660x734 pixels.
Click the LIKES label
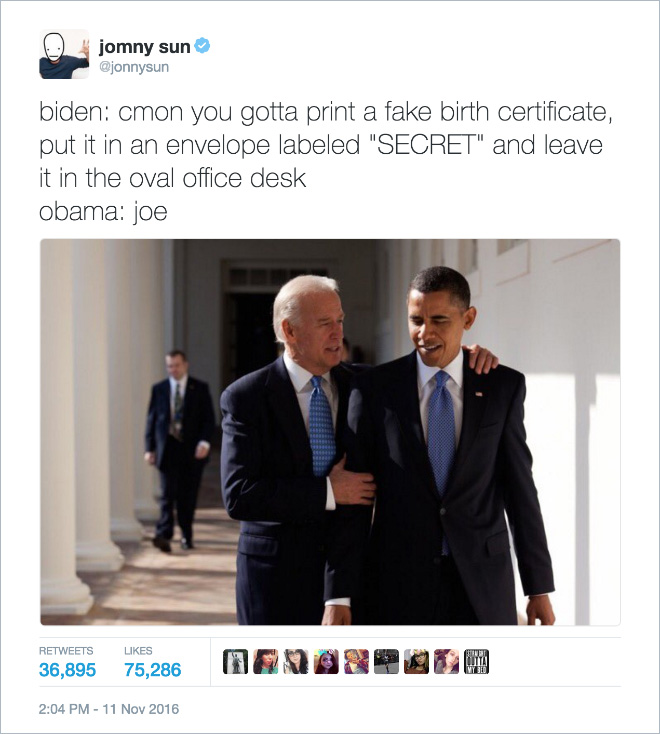pos(138,651)
